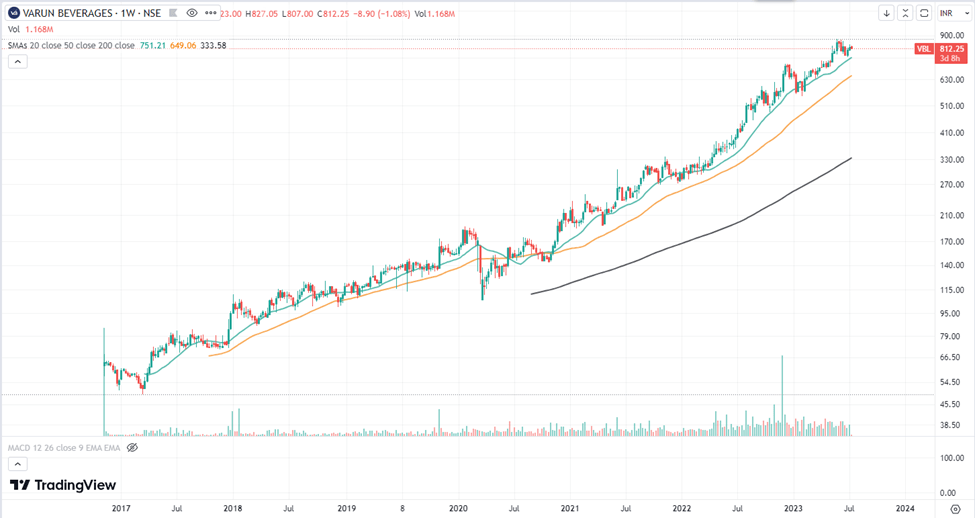Open the three-dot More menu in legend
The image size is (975, 518).
coord(211,13)
